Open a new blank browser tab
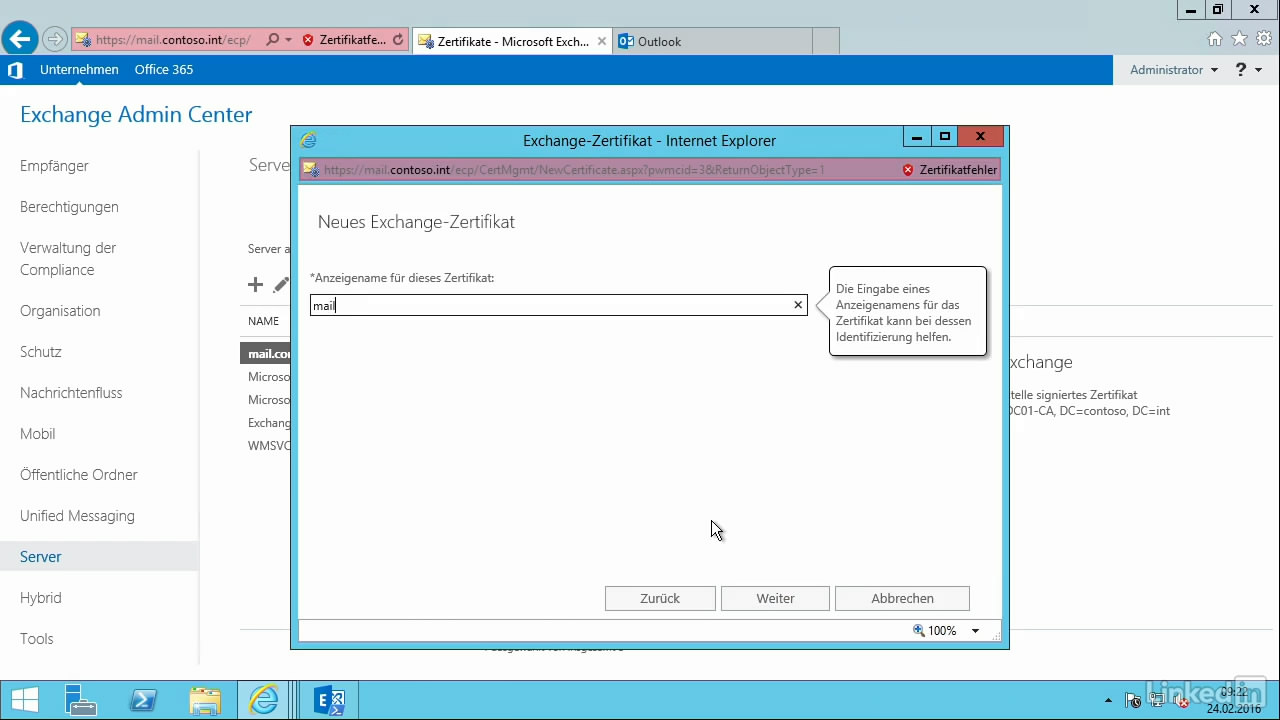The image size is (1280, 720). point(825,41)
